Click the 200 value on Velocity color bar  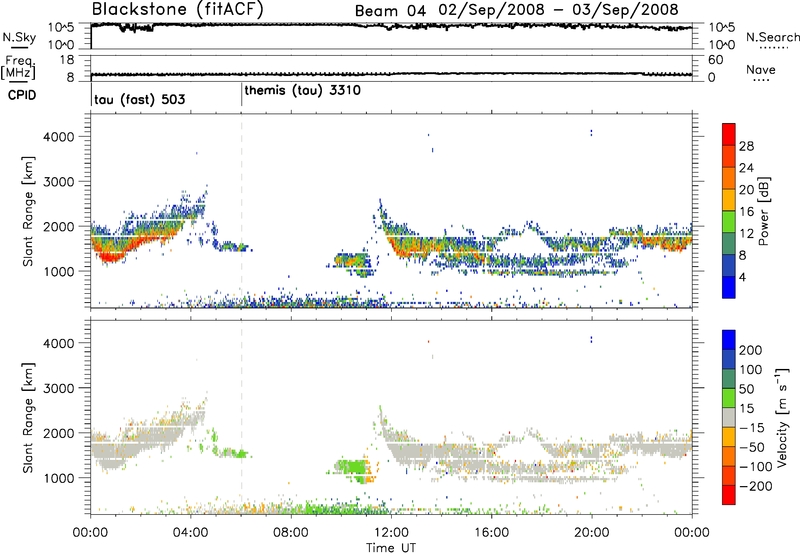(x=751, y=350)
